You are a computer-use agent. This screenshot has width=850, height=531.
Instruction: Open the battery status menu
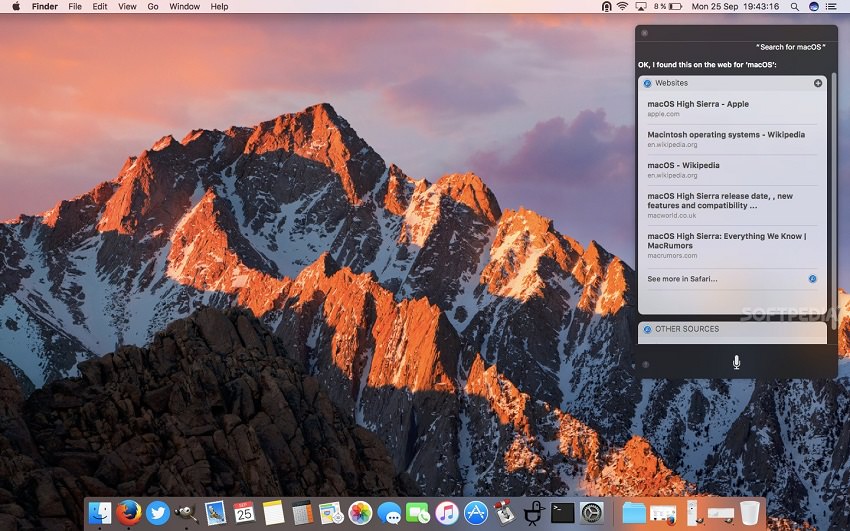click(x=673, y=6)
